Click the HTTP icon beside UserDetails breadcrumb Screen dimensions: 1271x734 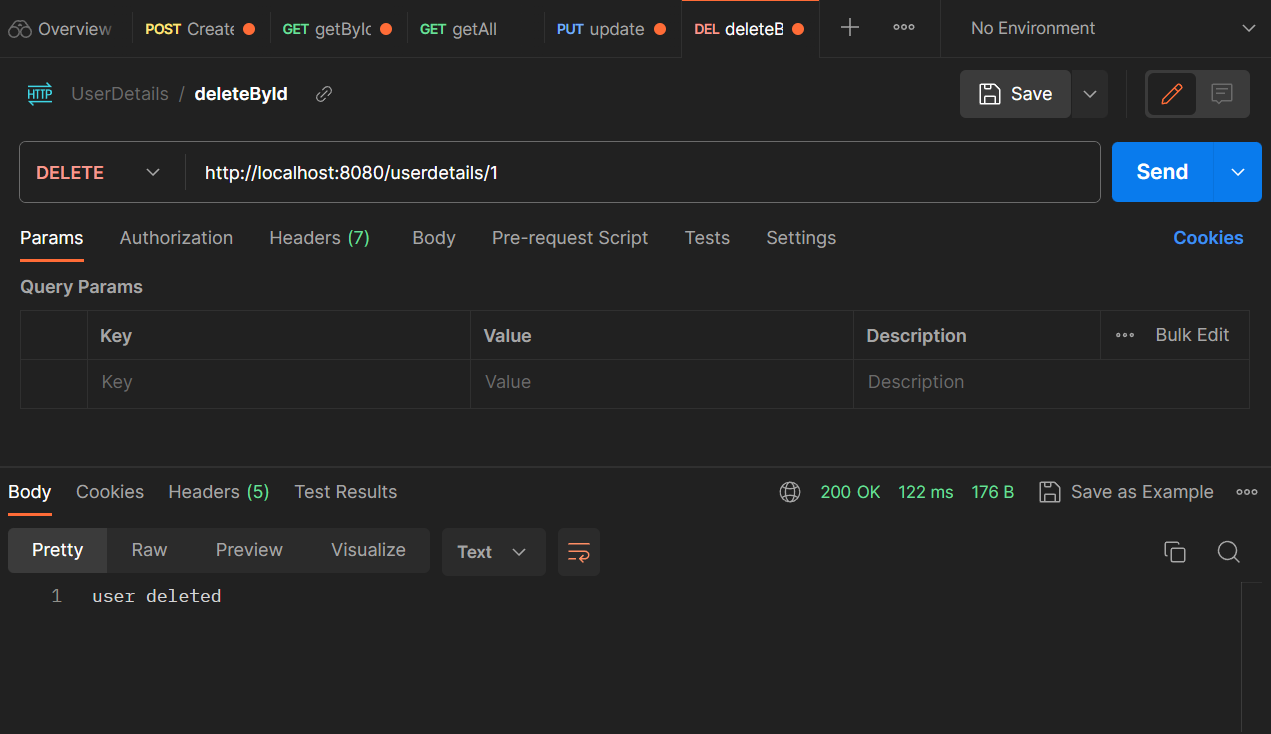[39, 93]
